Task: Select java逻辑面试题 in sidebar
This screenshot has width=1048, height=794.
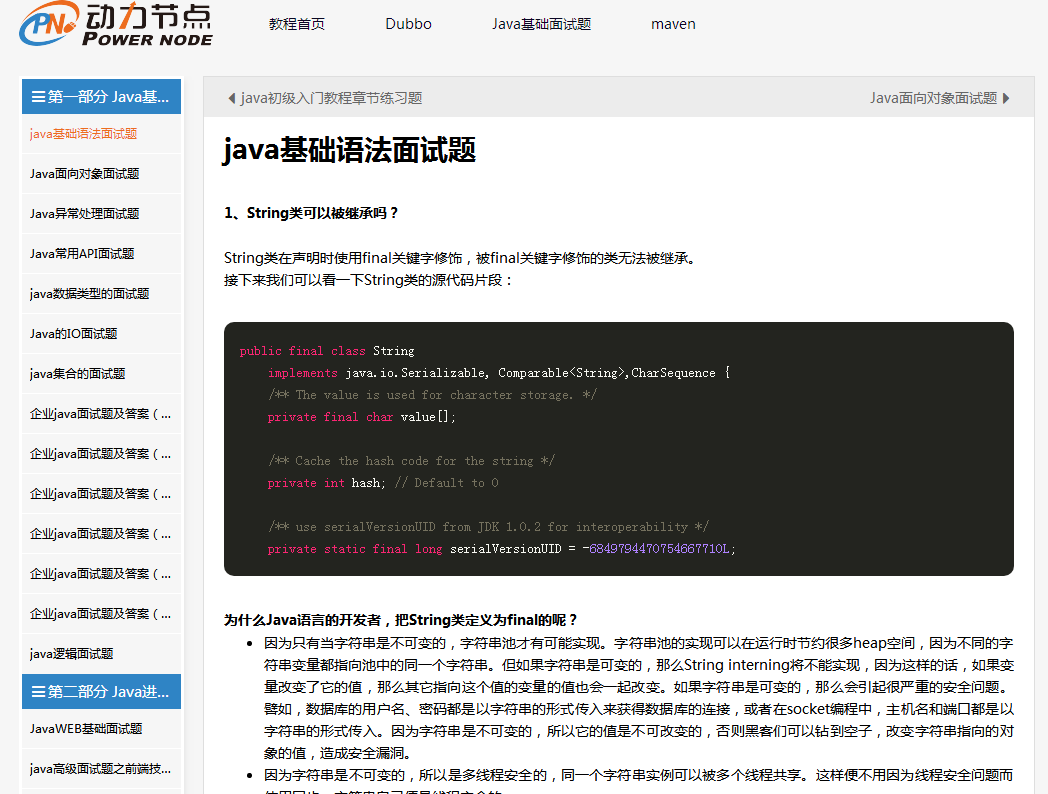Action: [102, 654]
